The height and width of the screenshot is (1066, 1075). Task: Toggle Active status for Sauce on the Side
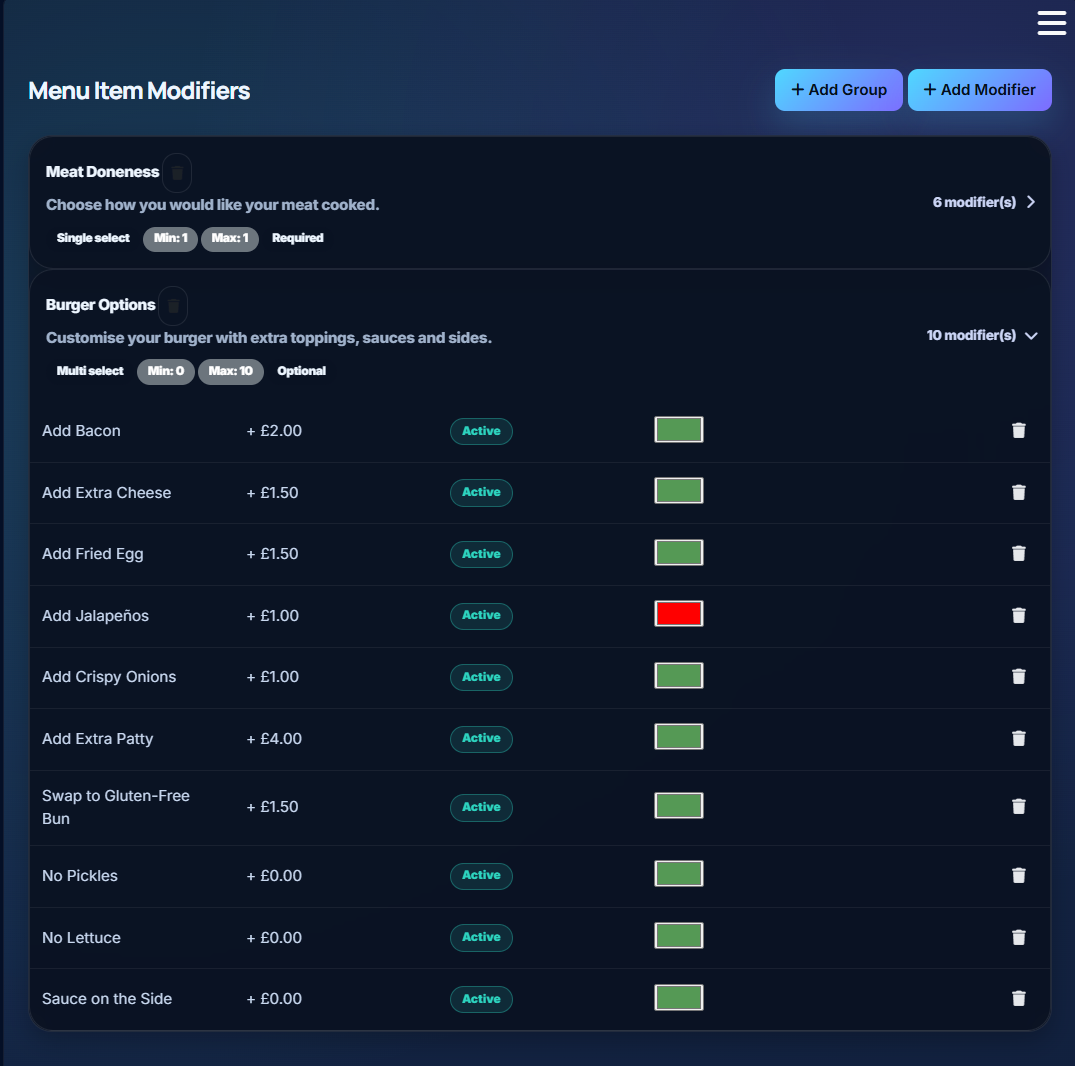481,999
